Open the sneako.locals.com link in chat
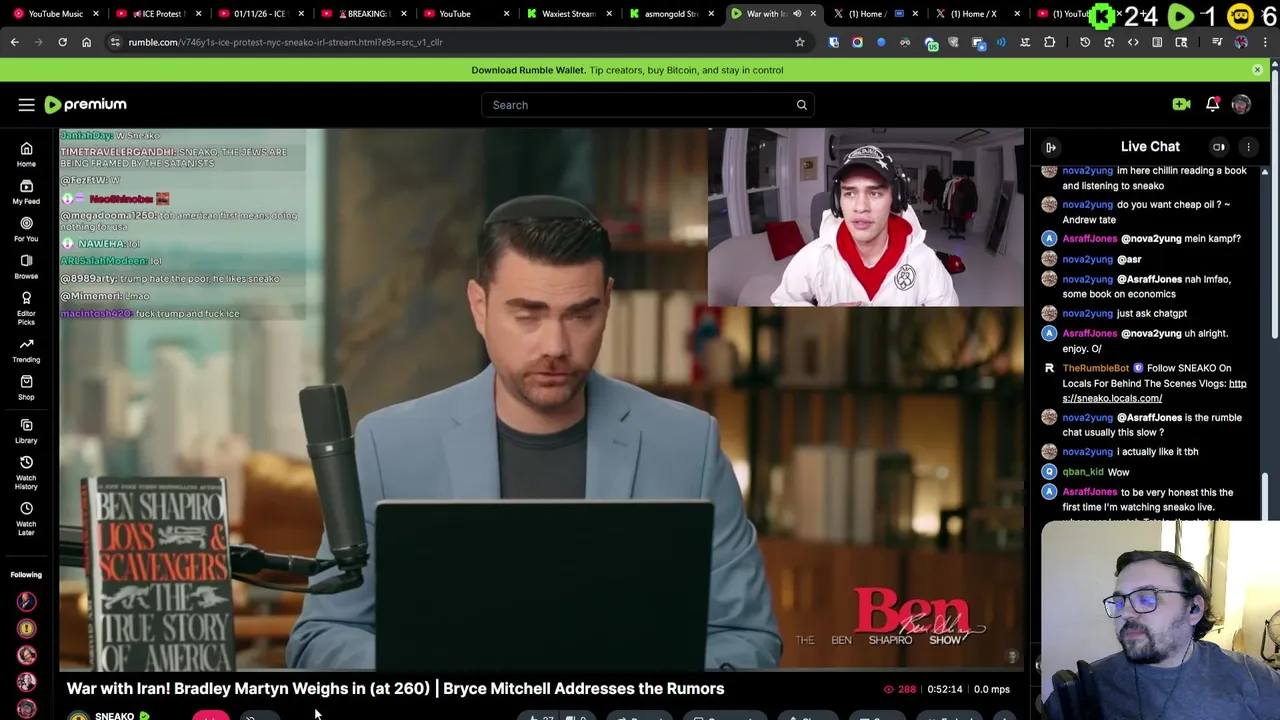The width and height of the screenshot is (1280, 720). click(1154, 391)
